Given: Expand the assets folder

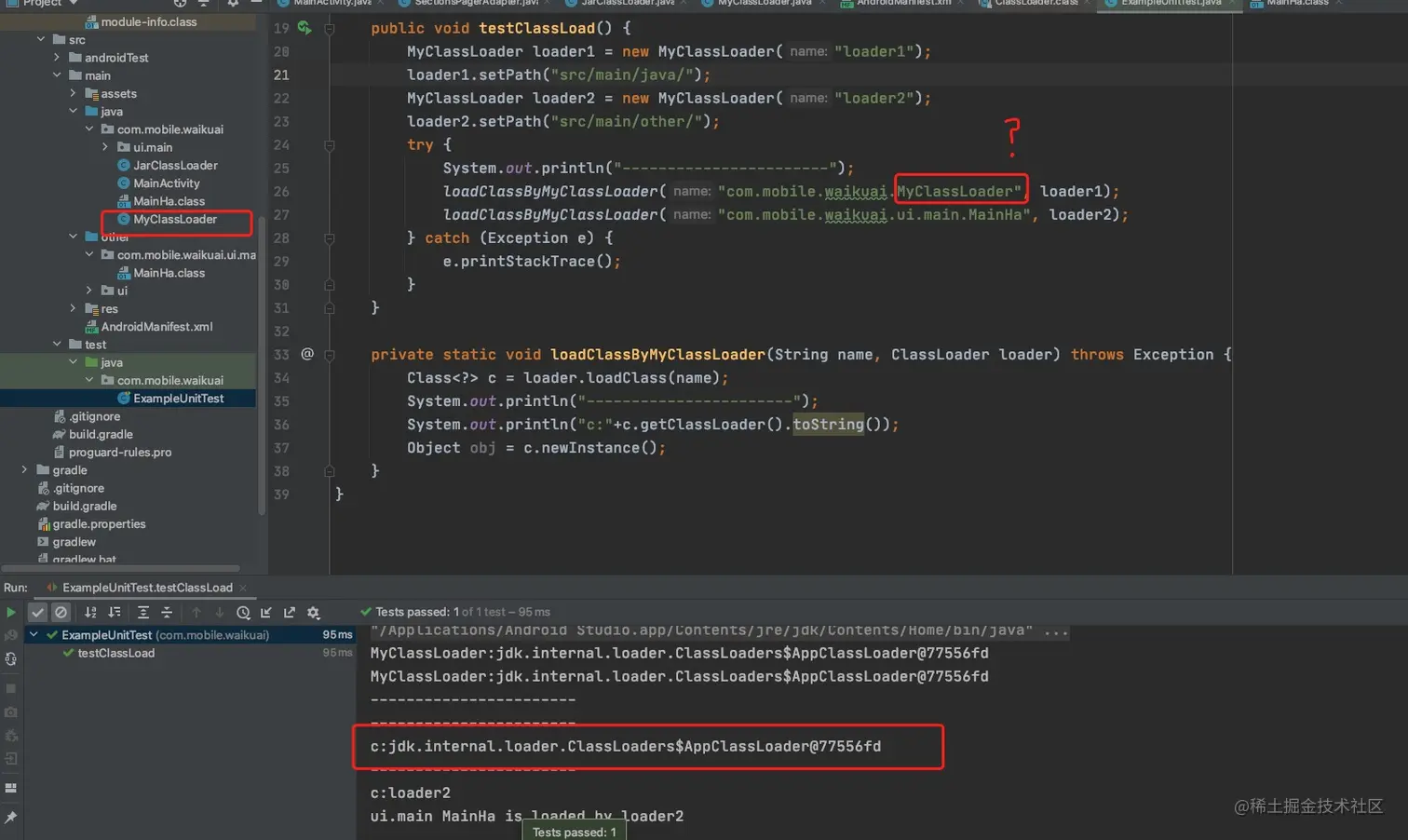Looking at the screenshot, I should (x=73, y=93).
